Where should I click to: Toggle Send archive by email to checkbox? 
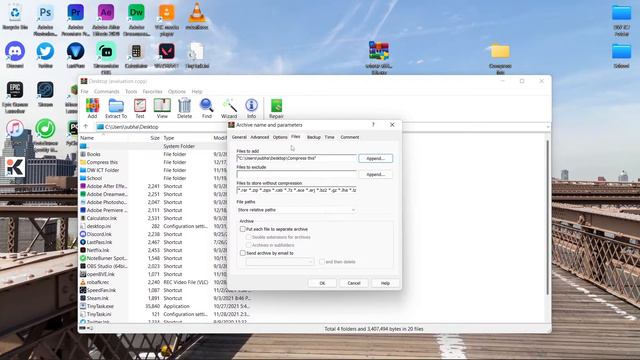243,253
